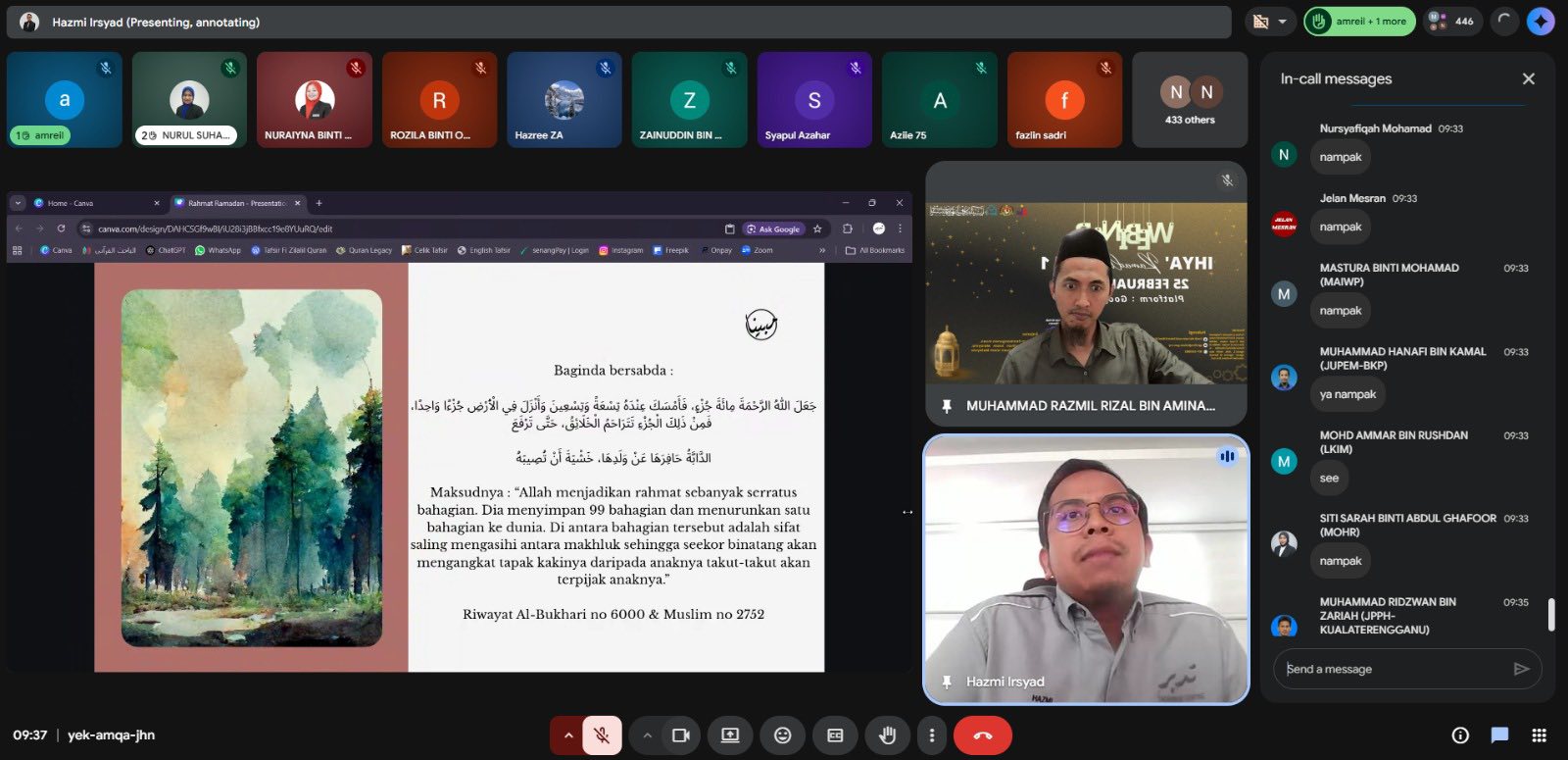
Task: Open the '433 others' participants tile
Action: click(x=1190, y=100)
